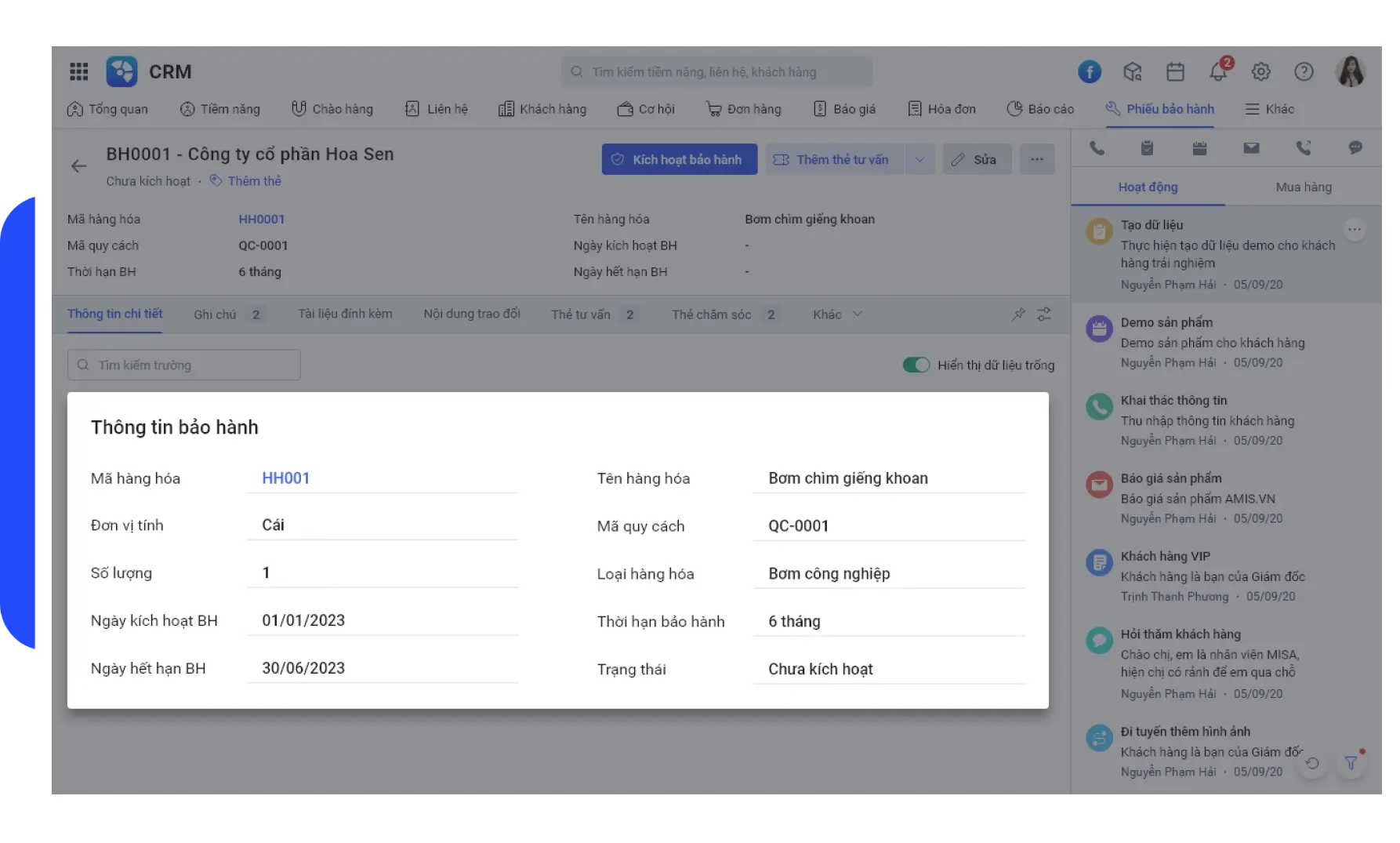Viewport: 1400px width, 843px height.
Task: Switch to Thẻ tư vấn tab
Action: 594,314
